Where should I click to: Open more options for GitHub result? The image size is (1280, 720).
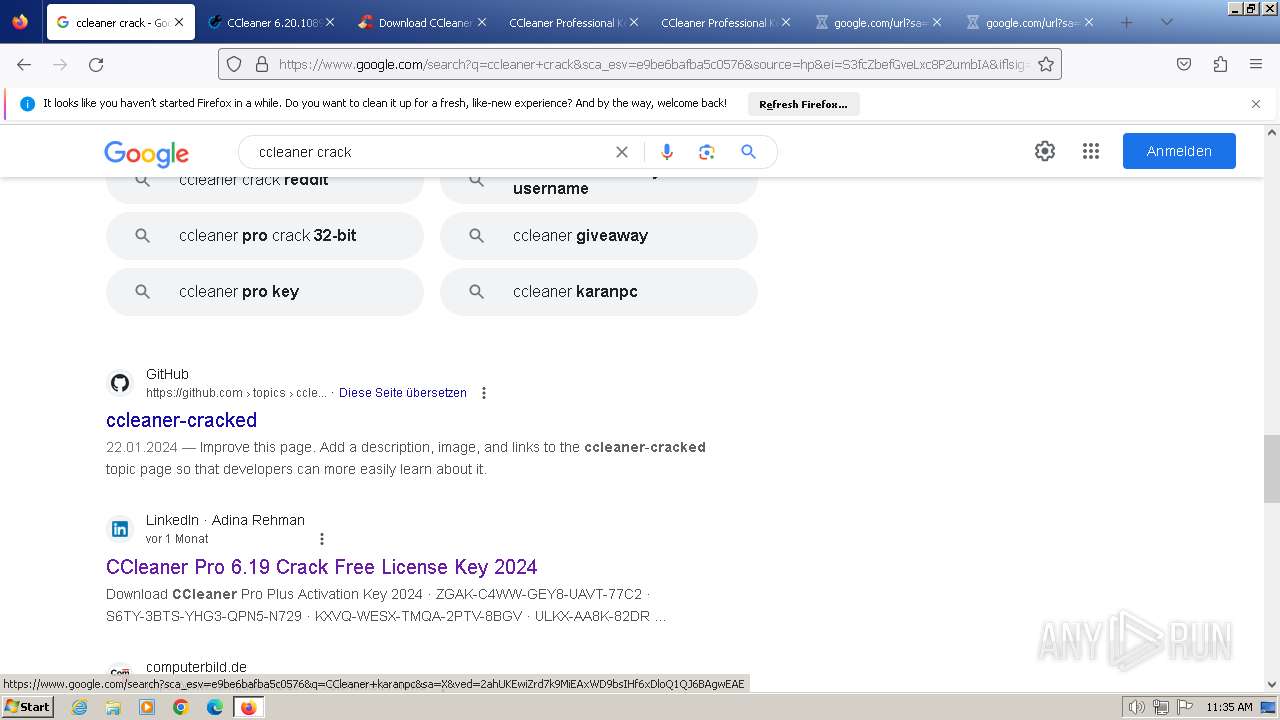[x=484, y=393]
